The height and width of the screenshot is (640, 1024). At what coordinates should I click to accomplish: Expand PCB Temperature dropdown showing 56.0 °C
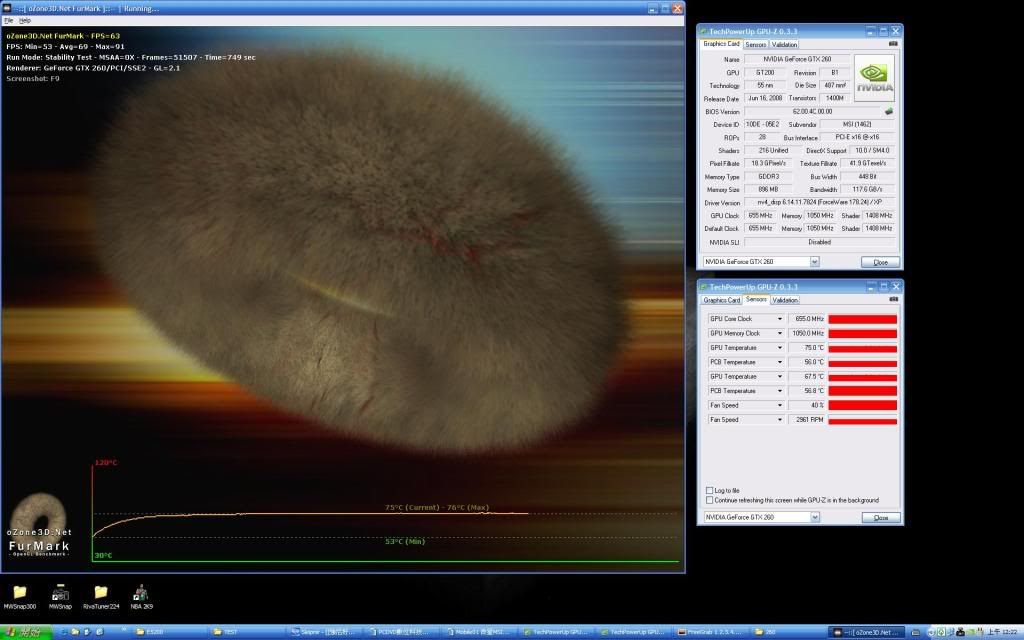pos(779,362)
